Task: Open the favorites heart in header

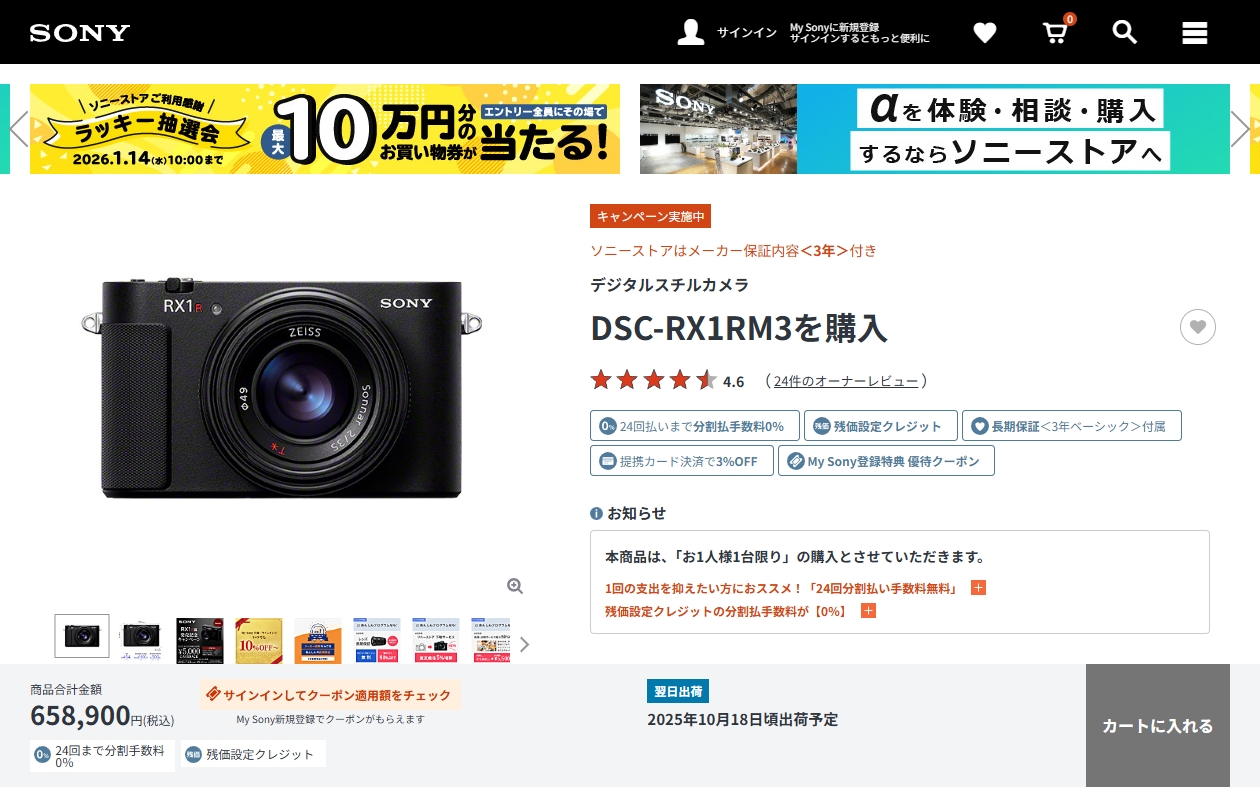Action: pos(985,33)
